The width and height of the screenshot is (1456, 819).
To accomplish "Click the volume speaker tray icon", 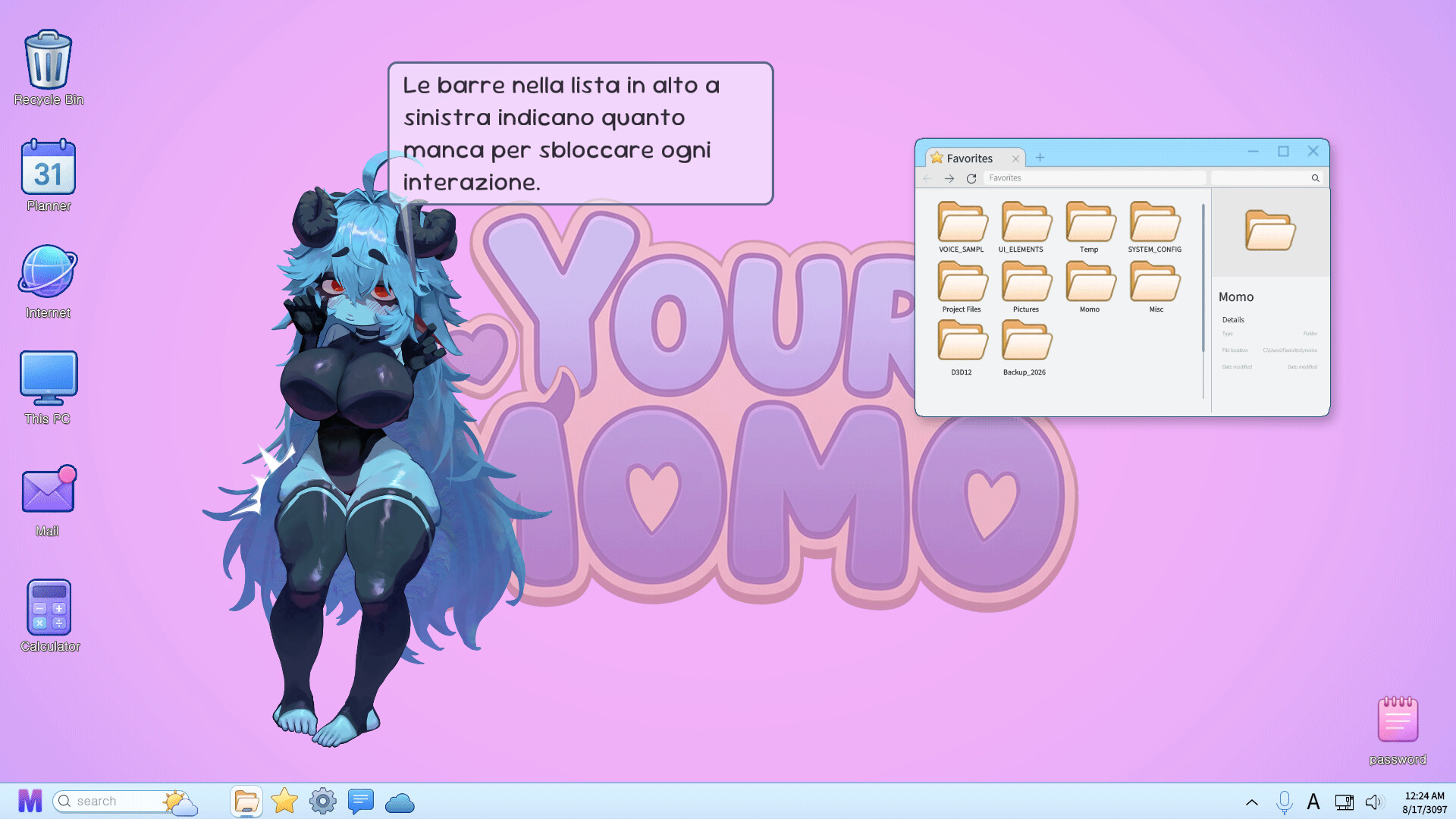I will 1374,802.
